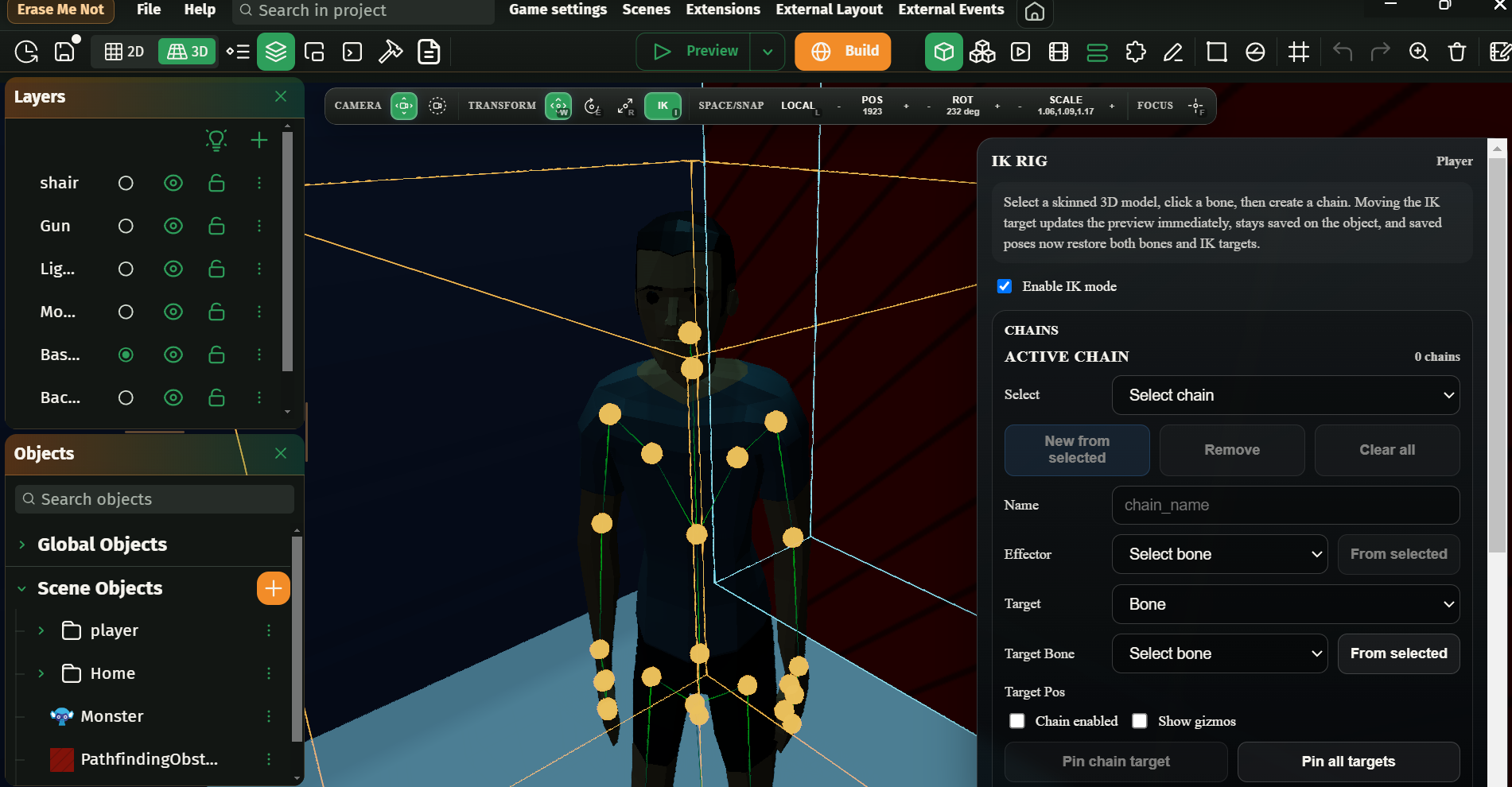Image resolution: width=1512 pixels, height=787 pixels.
Task: Open the Game settings menu
Action: click(558, 10)
